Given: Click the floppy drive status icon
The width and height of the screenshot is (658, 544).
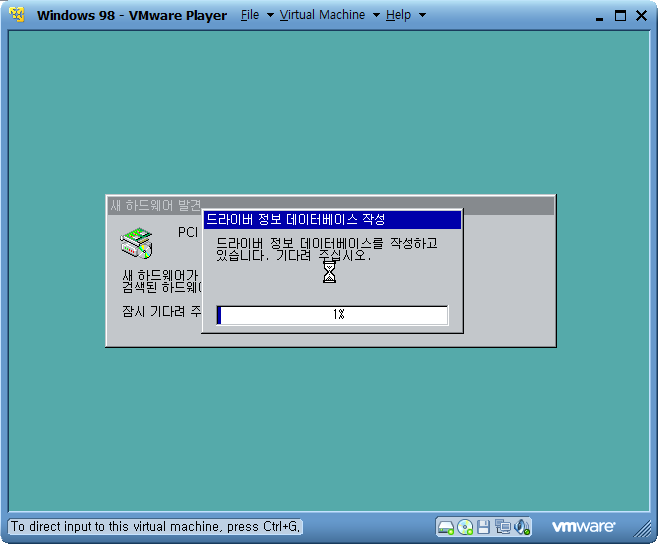Looking at the screenshot, I should coord(483,527).
